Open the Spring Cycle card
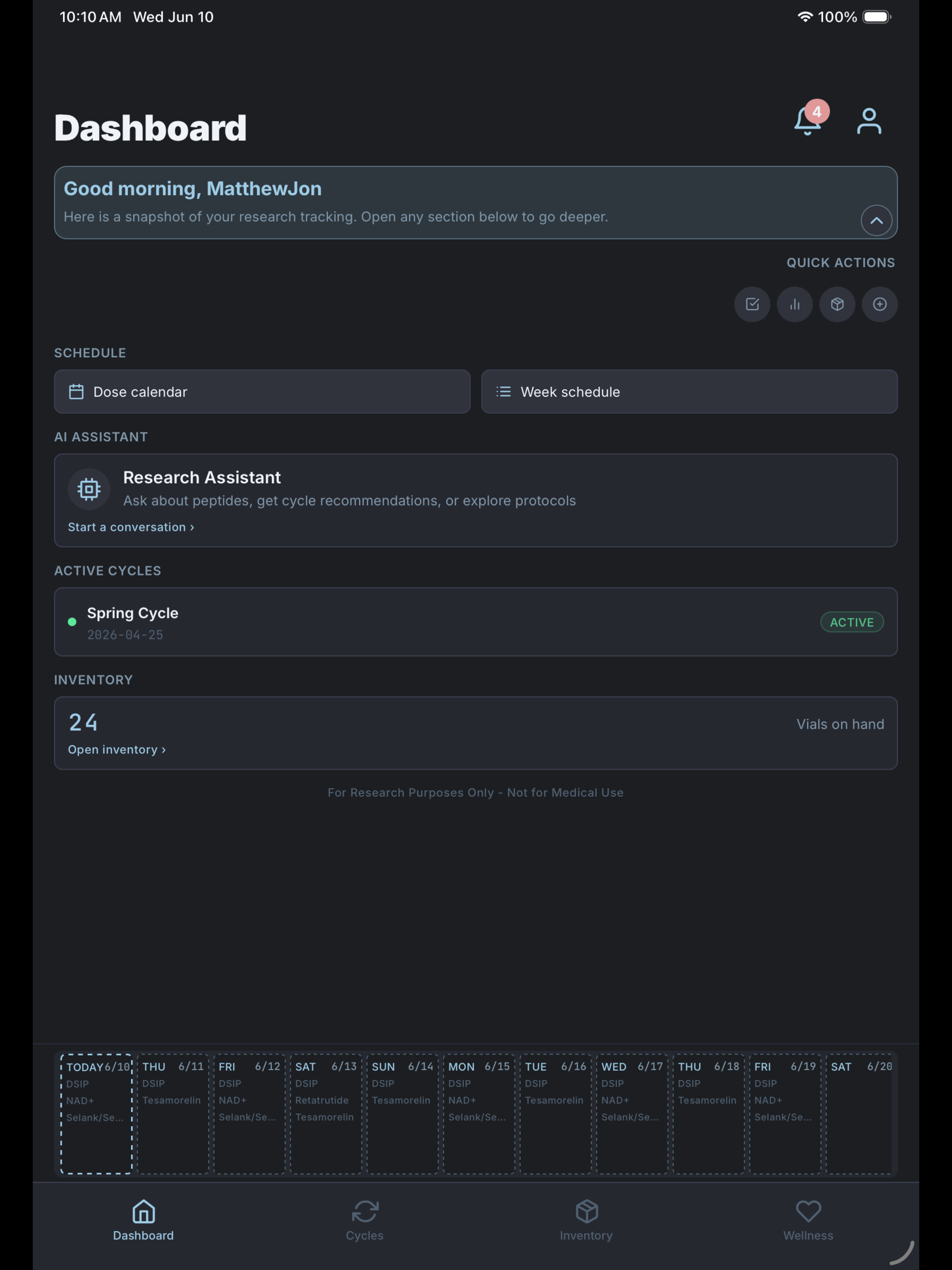Screen dimensions: 952x1270 click(x=476, y=622)
